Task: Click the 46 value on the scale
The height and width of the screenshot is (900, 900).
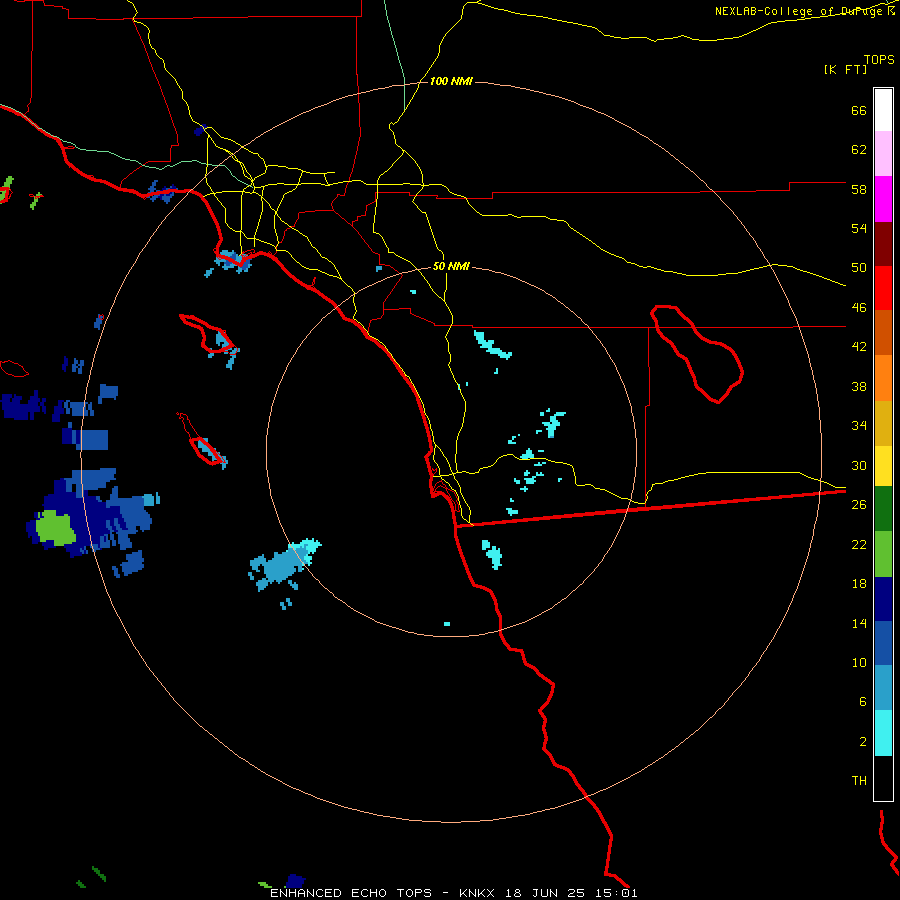Action: (x=859, y=308)
